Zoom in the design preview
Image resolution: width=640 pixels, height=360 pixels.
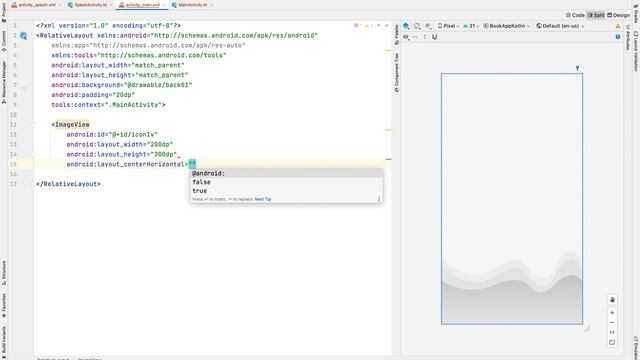click(x=612, y=313)
